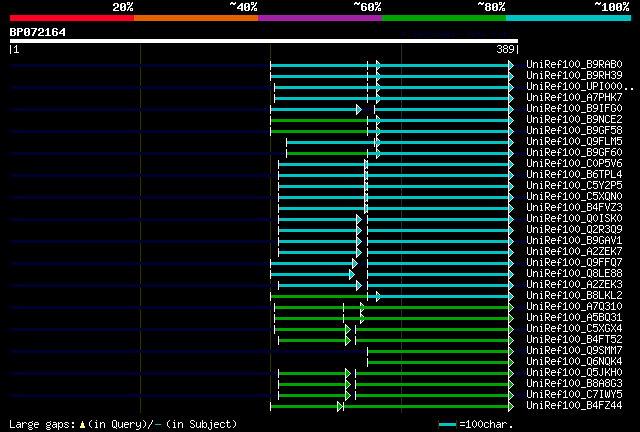Screen dimensions: 640x432
Task: Click the UniRef100_A5BQ31 label
Action: (x=574, y=318)
